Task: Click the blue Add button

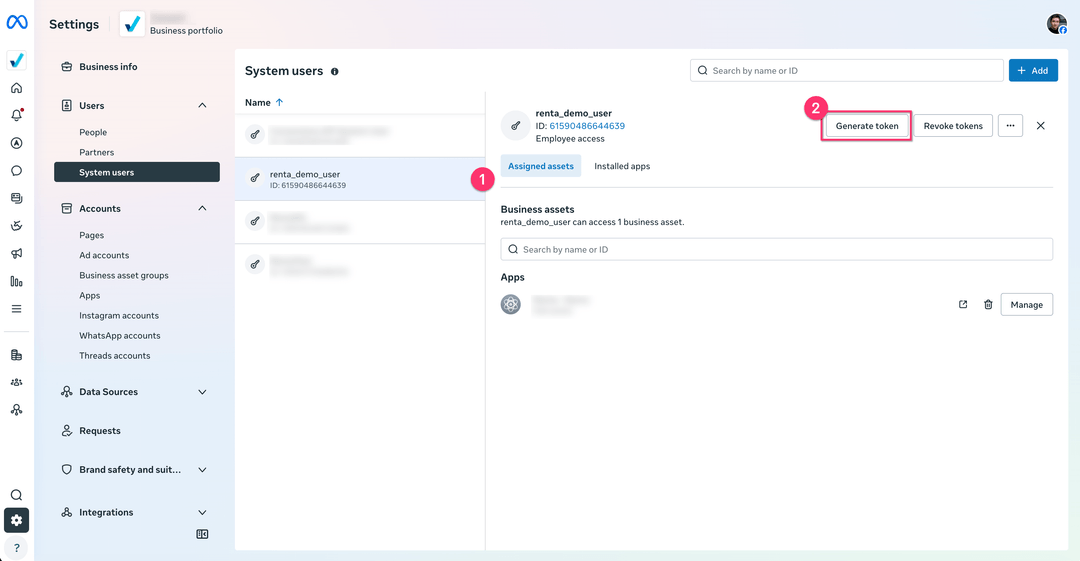Action: pos(1033,70)
